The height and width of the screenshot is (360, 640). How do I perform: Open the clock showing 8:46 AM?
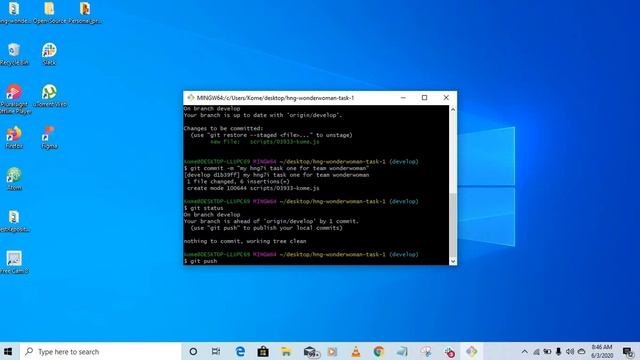pyautogui.click(x=602, y=351)
